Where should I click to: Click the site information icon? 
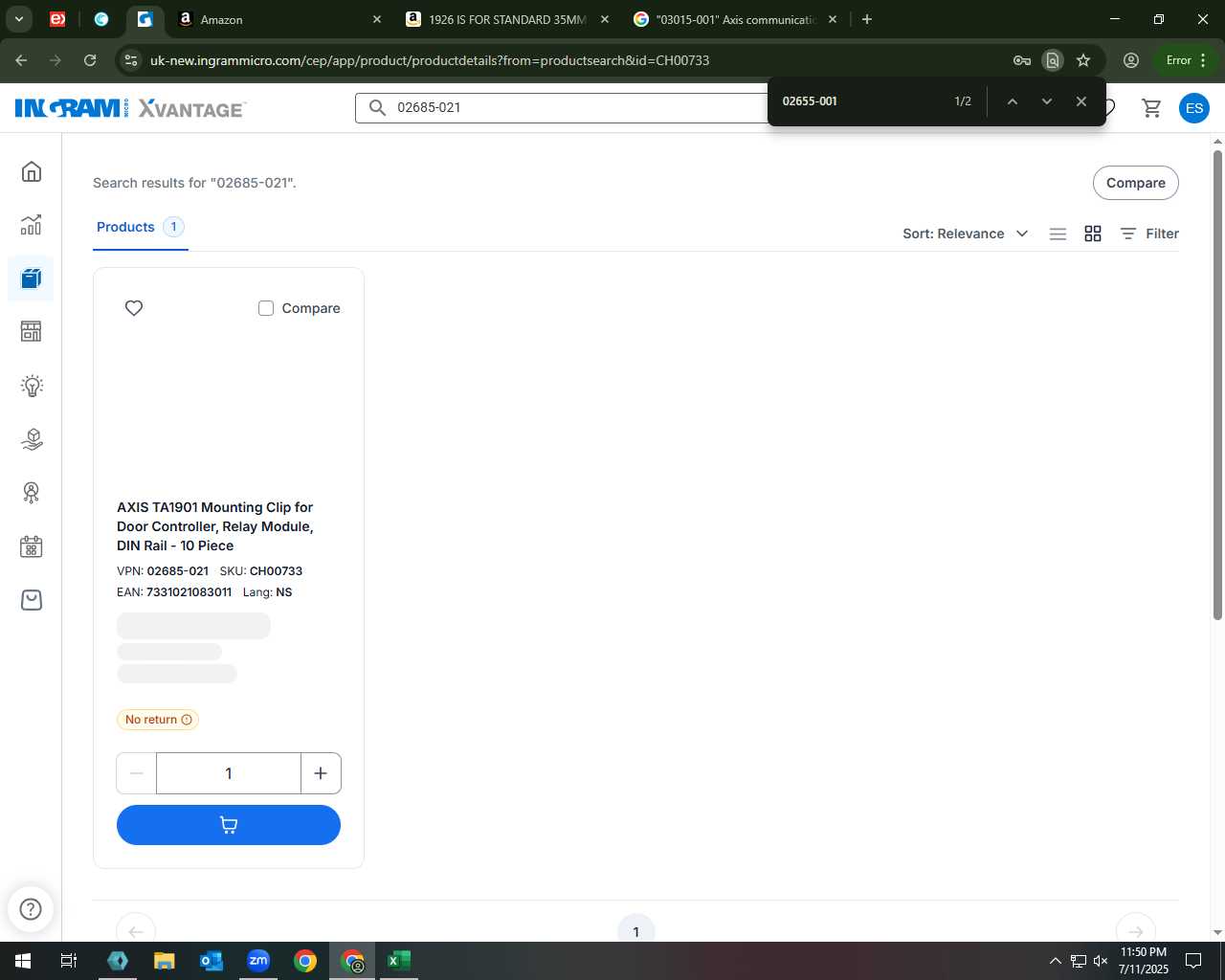point(131,60)
